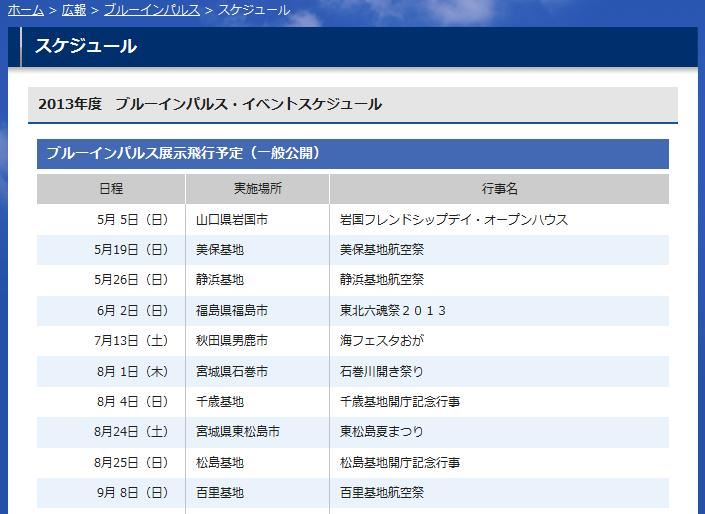Select the event 海フェスタおが
This screenshot has height=514, width=705.
pyautogui.click(x=382, y=340)
